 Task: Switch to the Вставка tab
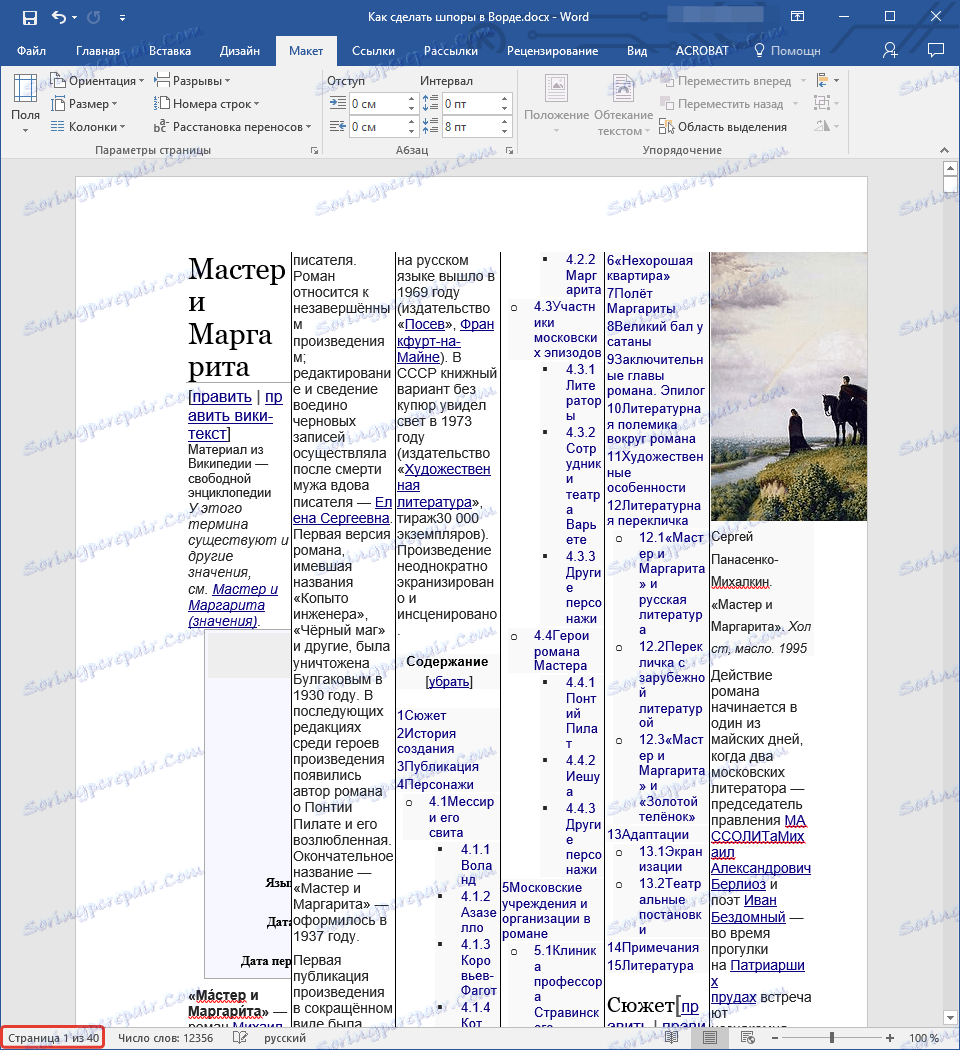click(170, 51)
